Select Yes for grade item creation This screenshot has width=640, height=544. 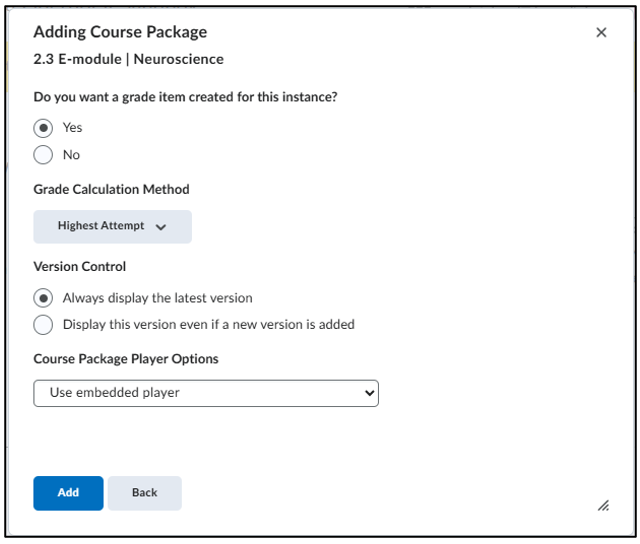(x=43, y=128)
